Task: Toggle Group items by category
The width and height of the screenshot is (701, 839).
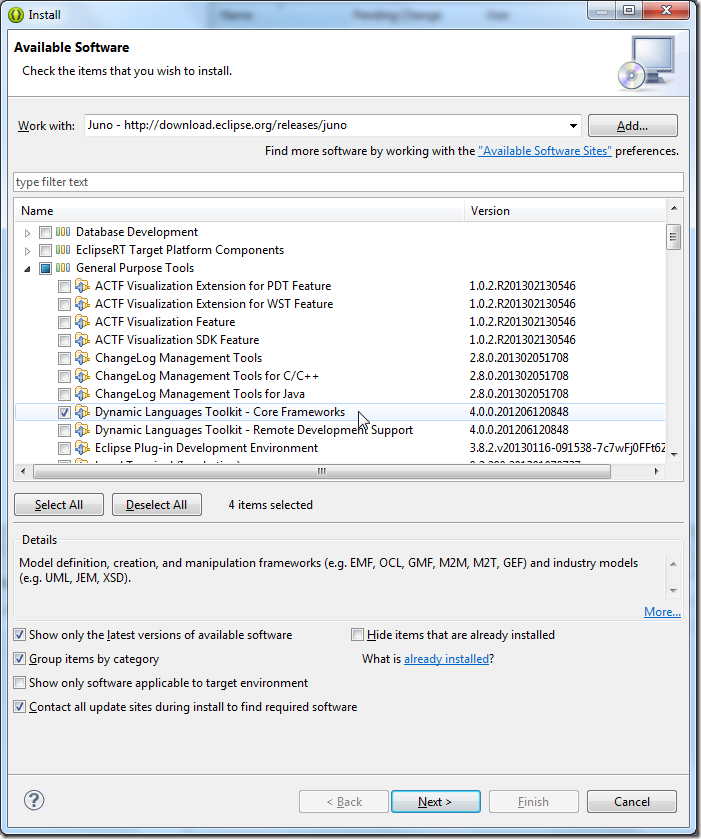Action: (20, 659)
